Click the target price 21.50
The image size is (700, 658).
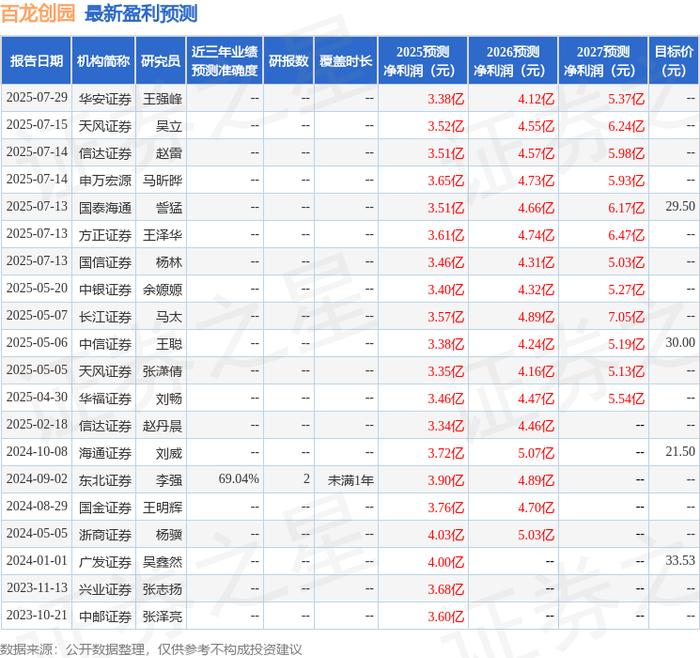coord(680,451)
